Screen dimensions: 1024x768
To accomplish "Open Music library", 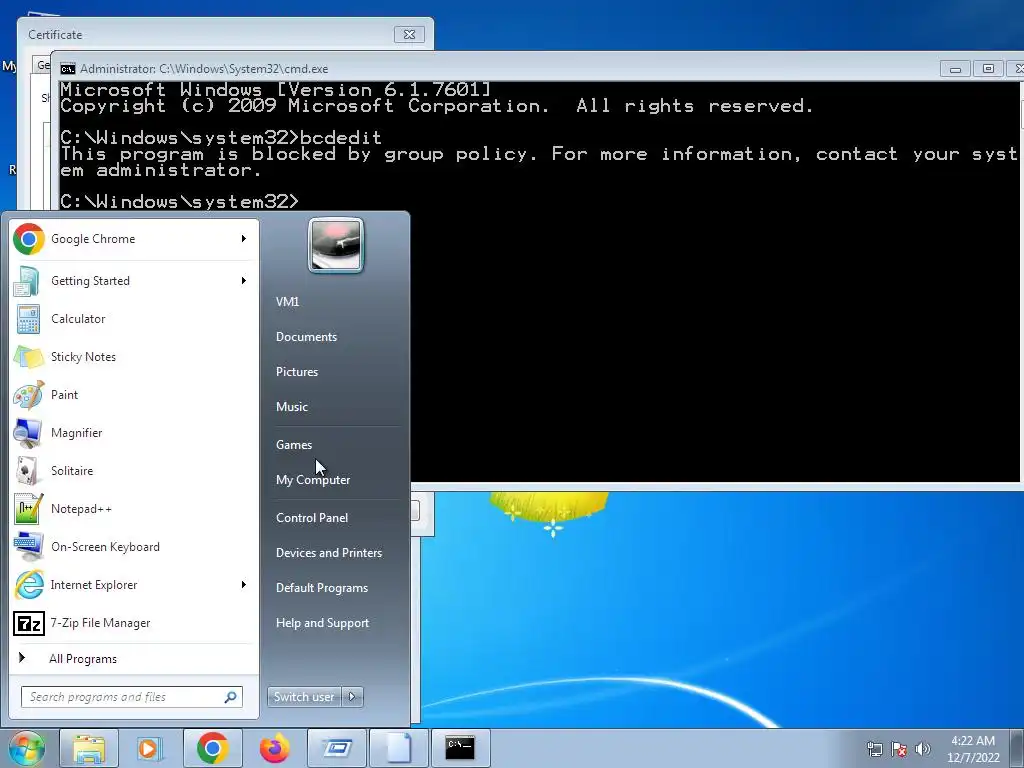I will click(x=291, y=407).
